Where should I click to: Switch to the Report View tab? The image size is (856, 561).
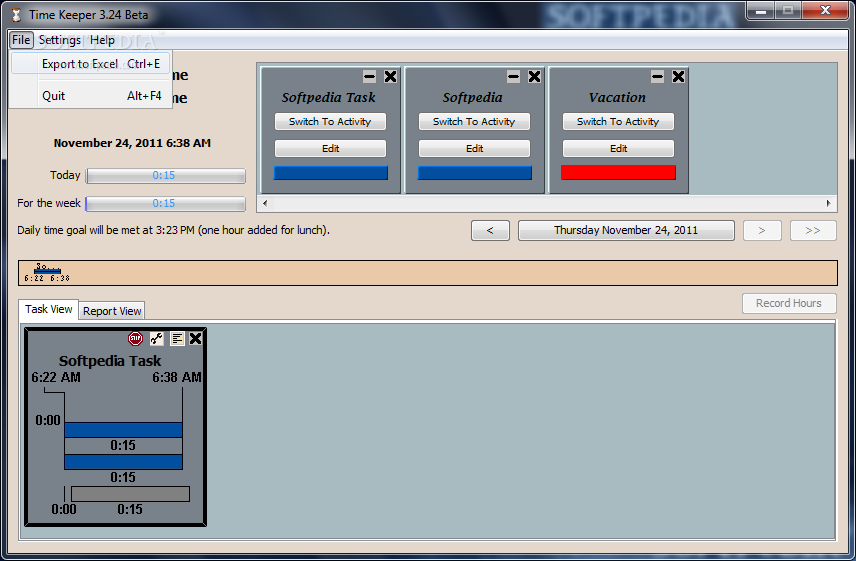[x=112, y=311]
